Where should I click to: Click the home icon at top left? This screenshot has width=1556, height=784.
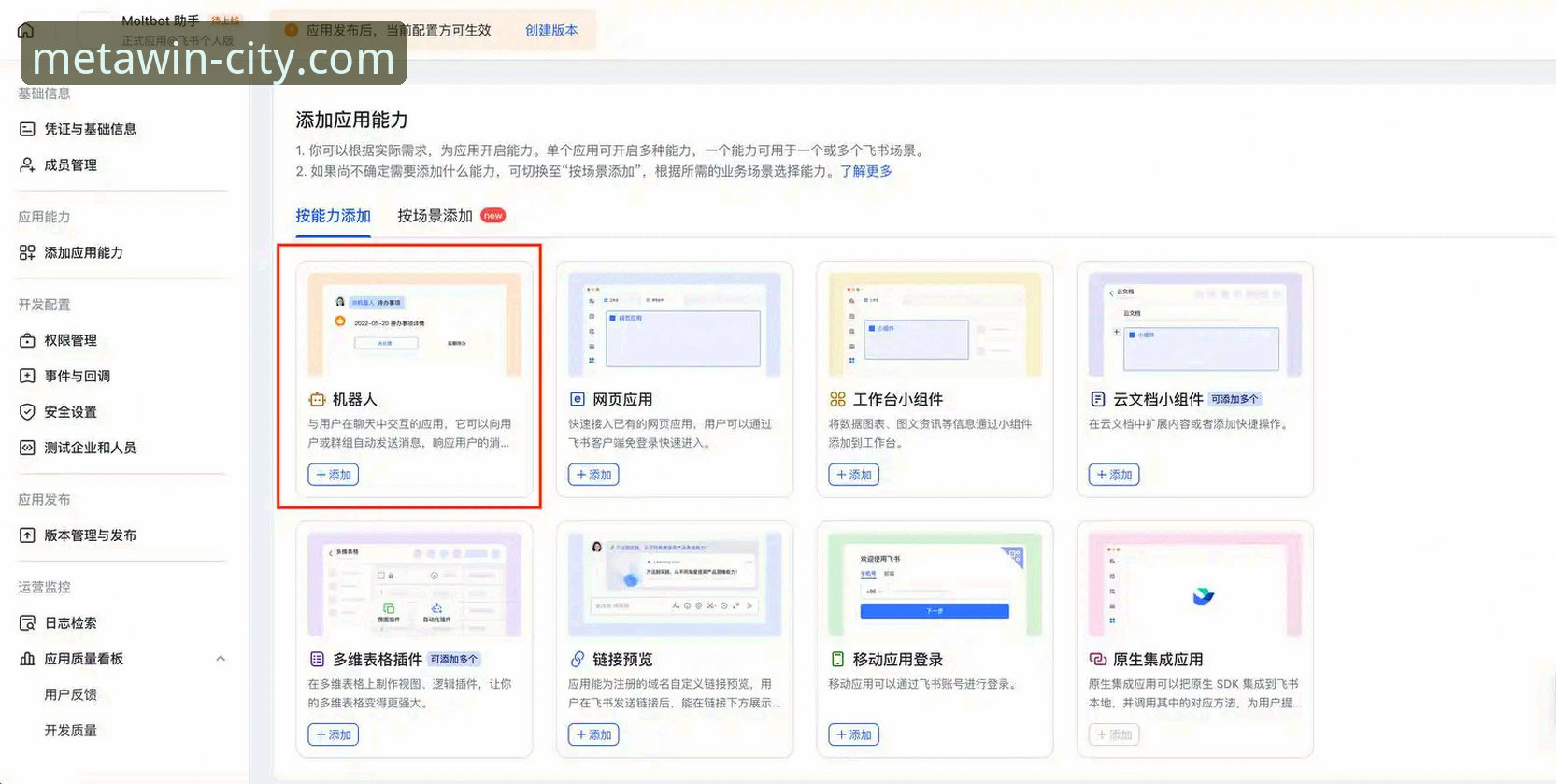click(26, 31)
